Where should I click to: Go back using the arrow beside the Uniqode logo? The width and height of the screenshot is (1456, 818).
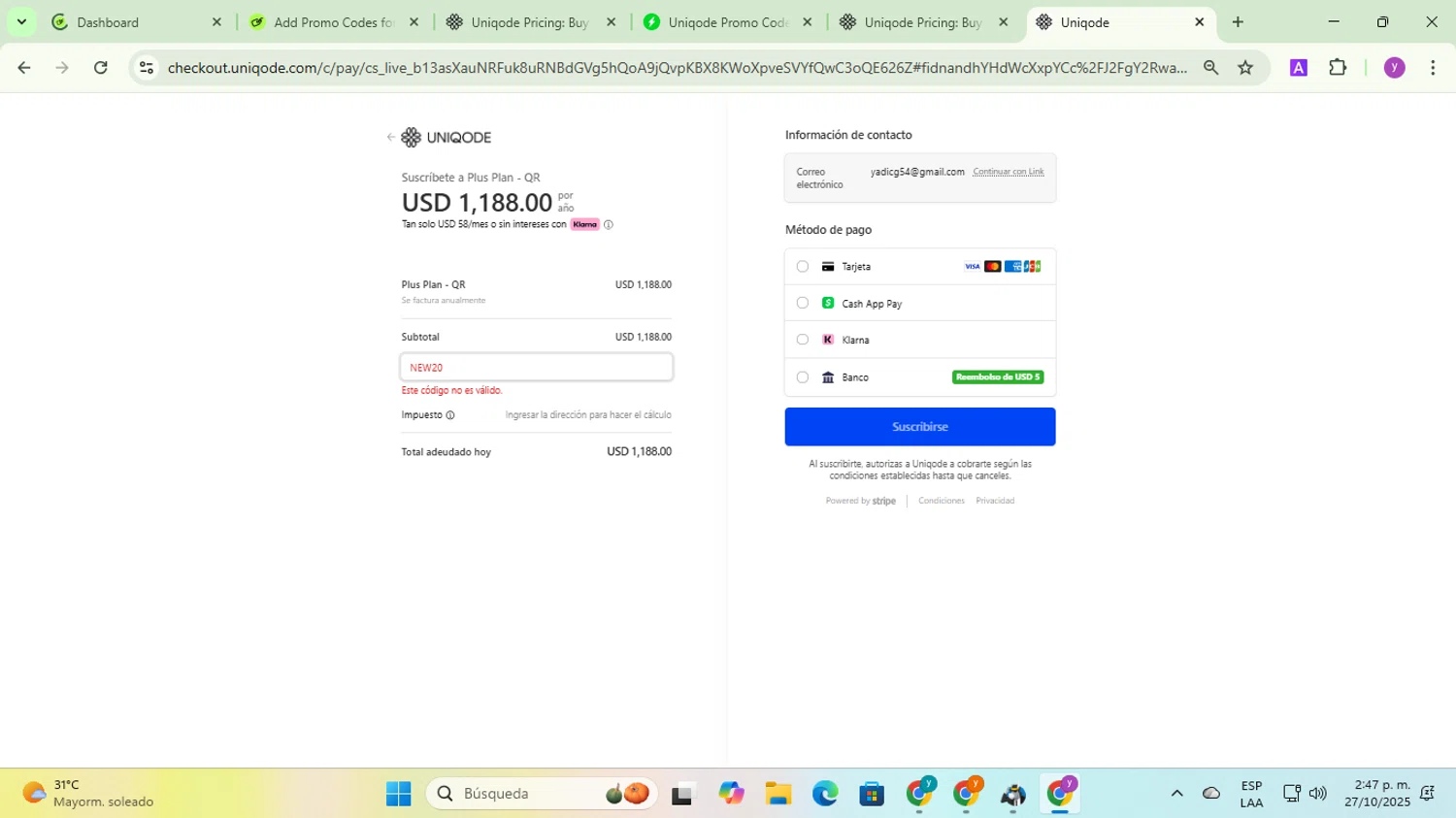(390, 138)
